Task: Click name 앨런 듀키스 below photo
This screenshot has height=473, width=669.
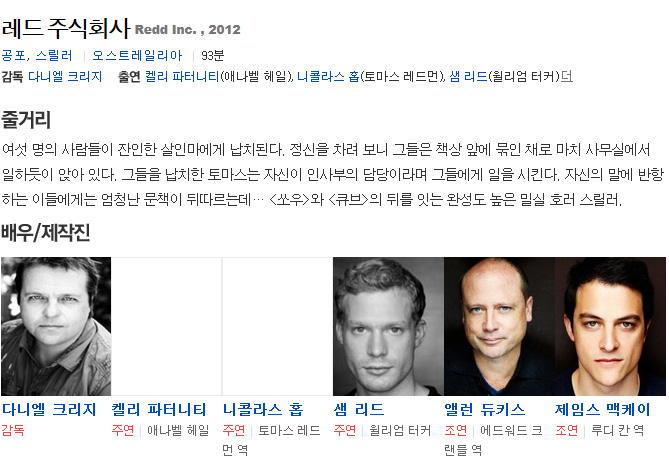Action: click(485, 409)
